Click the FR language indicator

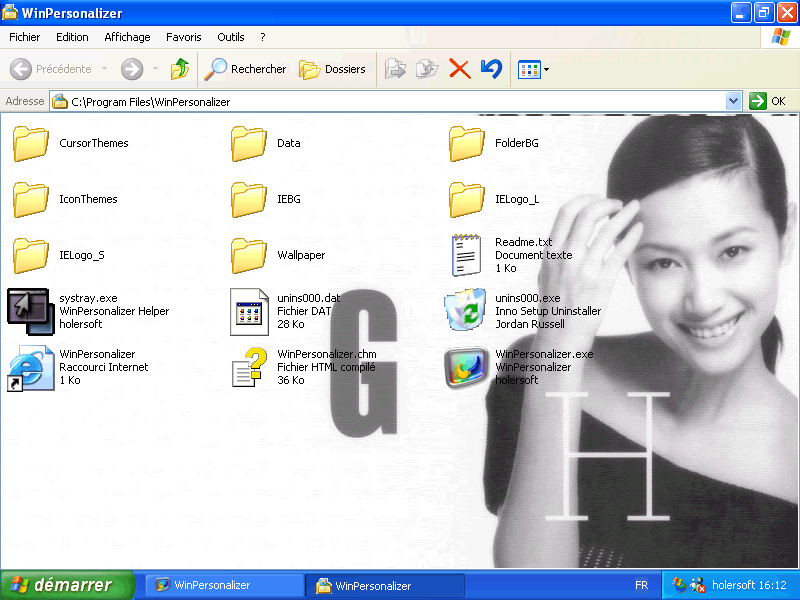641,585
